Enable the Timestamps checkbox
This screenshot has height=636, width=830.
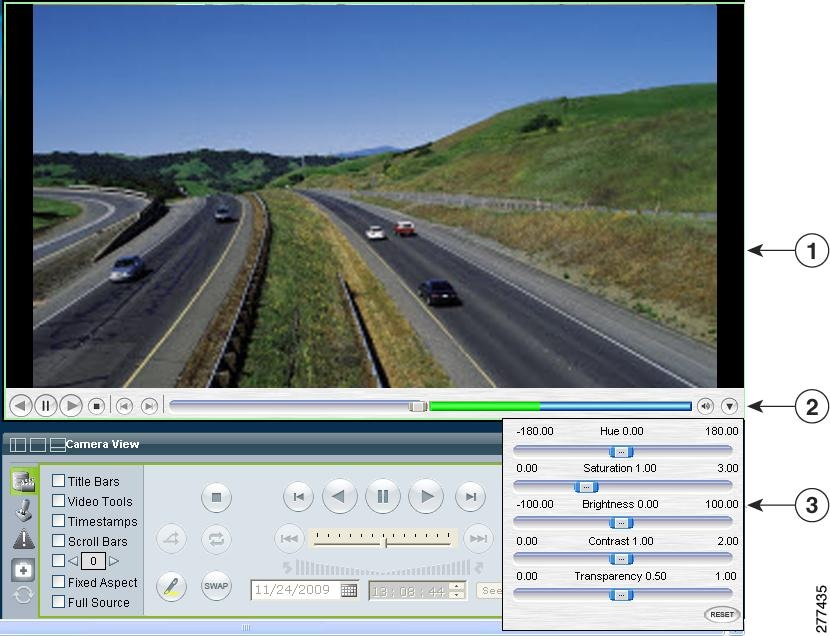[x=58, y=521]
